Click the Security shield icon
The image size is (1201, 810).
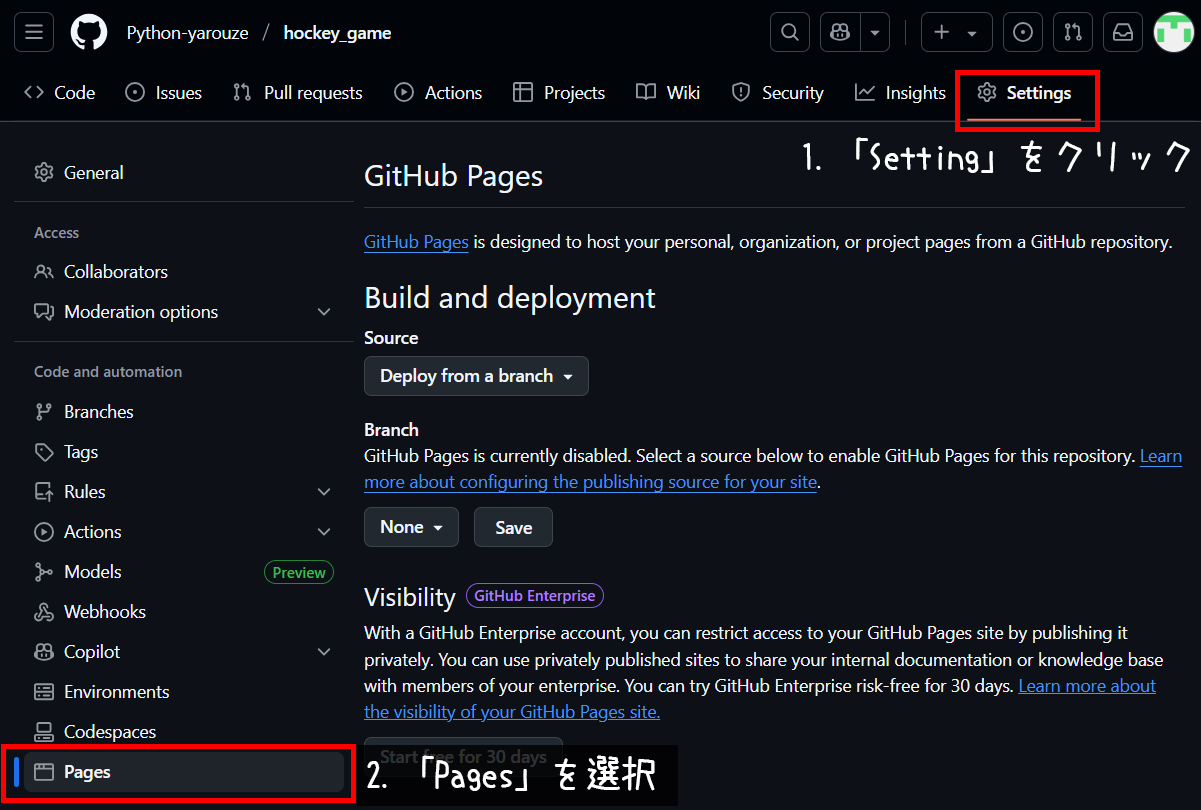tap(741, 93)
